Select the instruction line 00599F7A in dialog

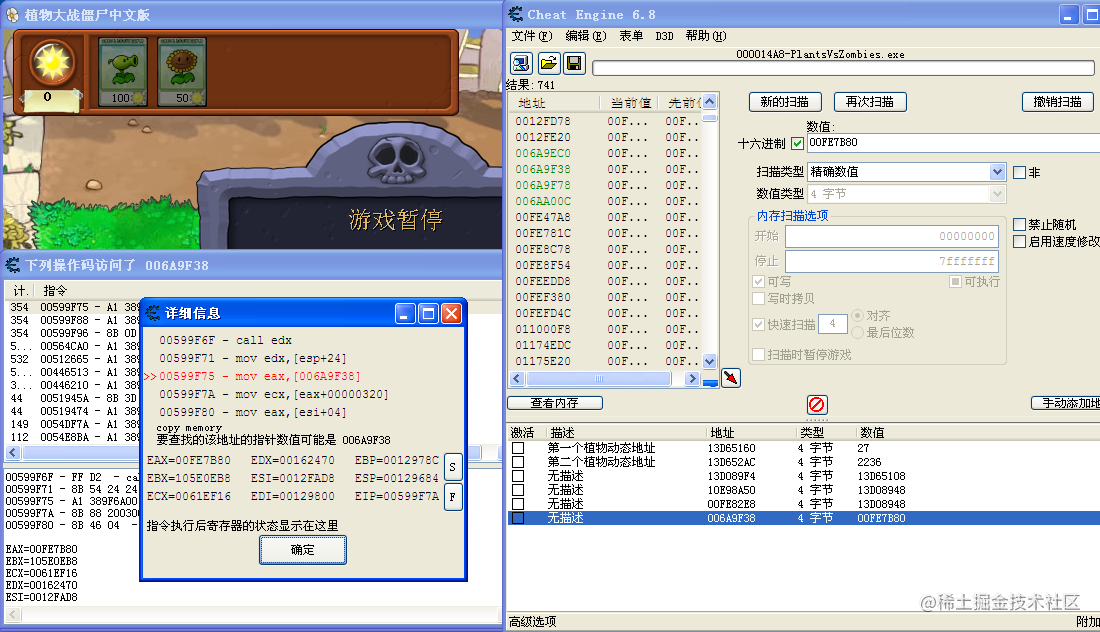click(274, 394)
